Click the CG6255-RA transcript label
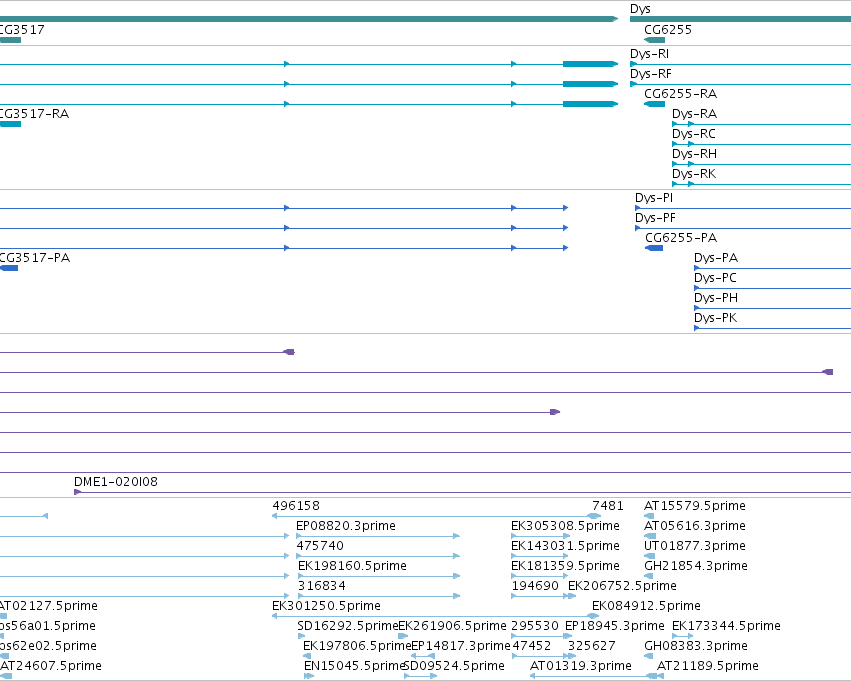Screen dimensions: 851x681 pos(680,94)
